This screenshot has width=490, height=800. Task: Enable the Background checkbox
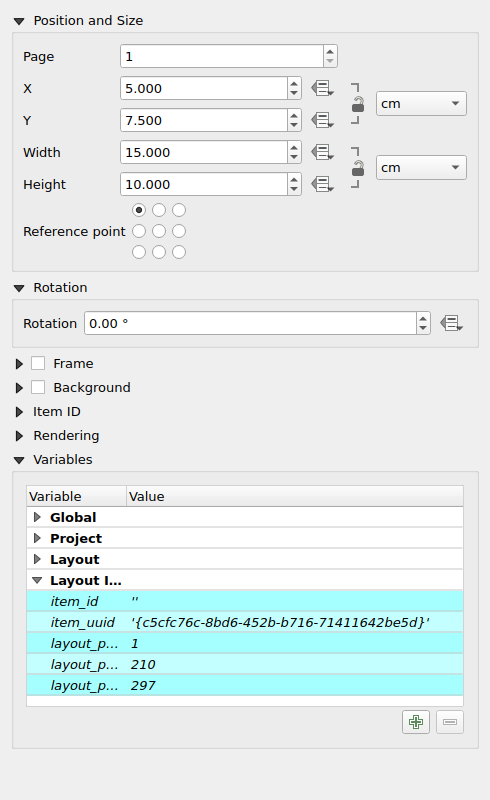tap(38, 387)
